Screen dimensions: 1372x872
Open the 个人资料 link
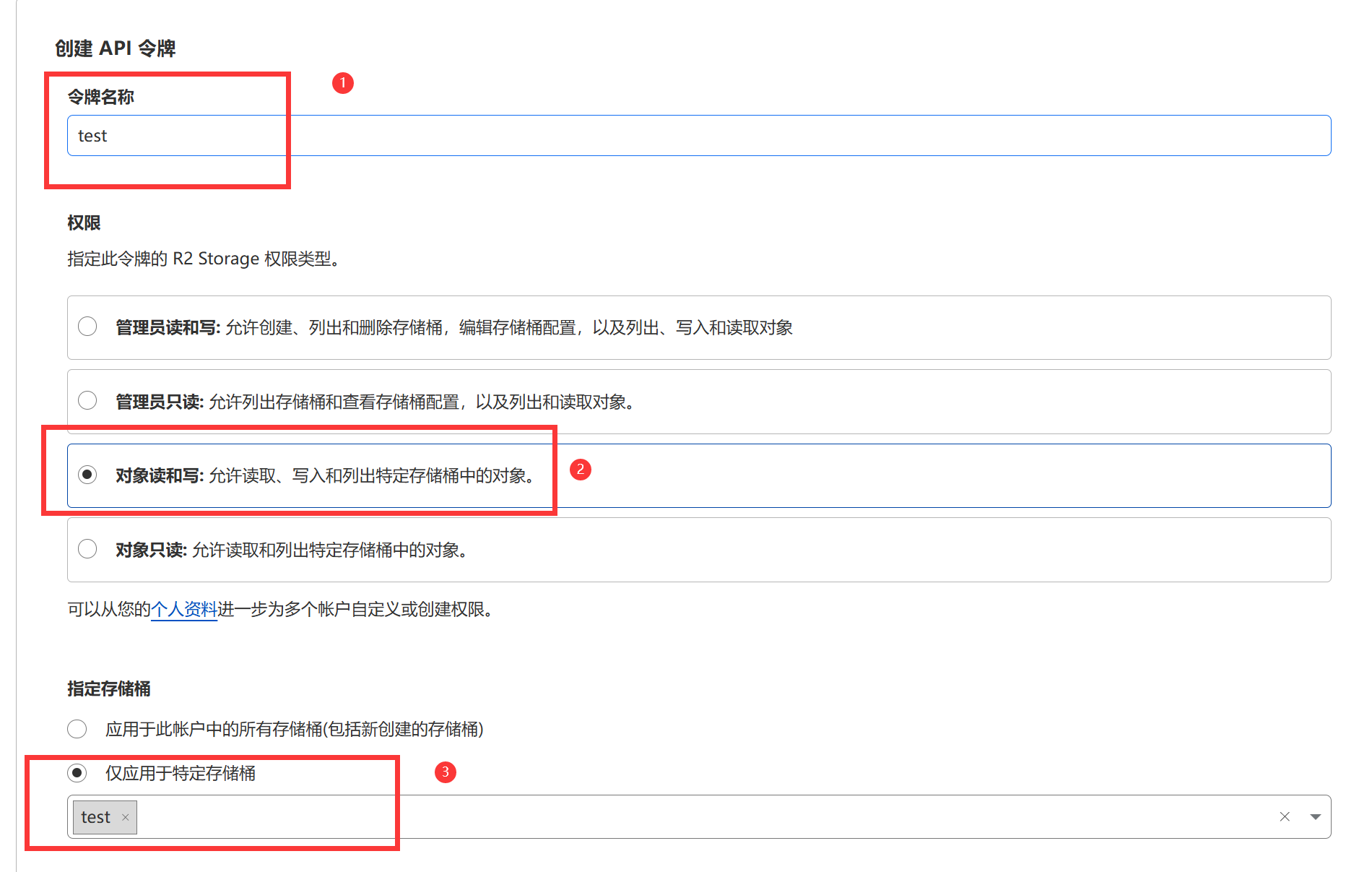coord(183,609)
